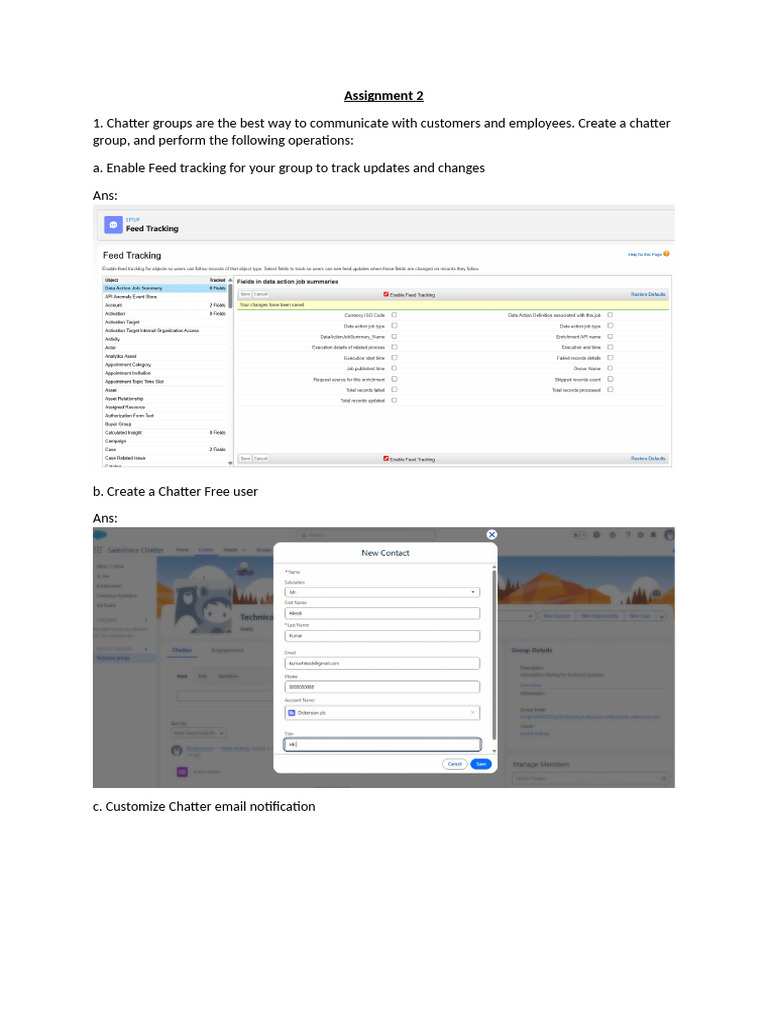
Task: Select the Post publisher tab
Action: click(x=182, y=676)
